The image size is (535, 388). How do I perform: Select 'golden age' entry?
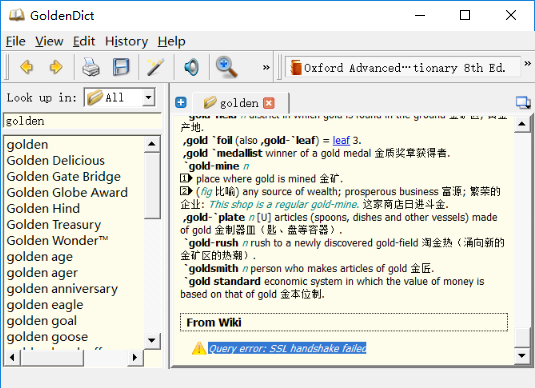(x=74, y=257)
